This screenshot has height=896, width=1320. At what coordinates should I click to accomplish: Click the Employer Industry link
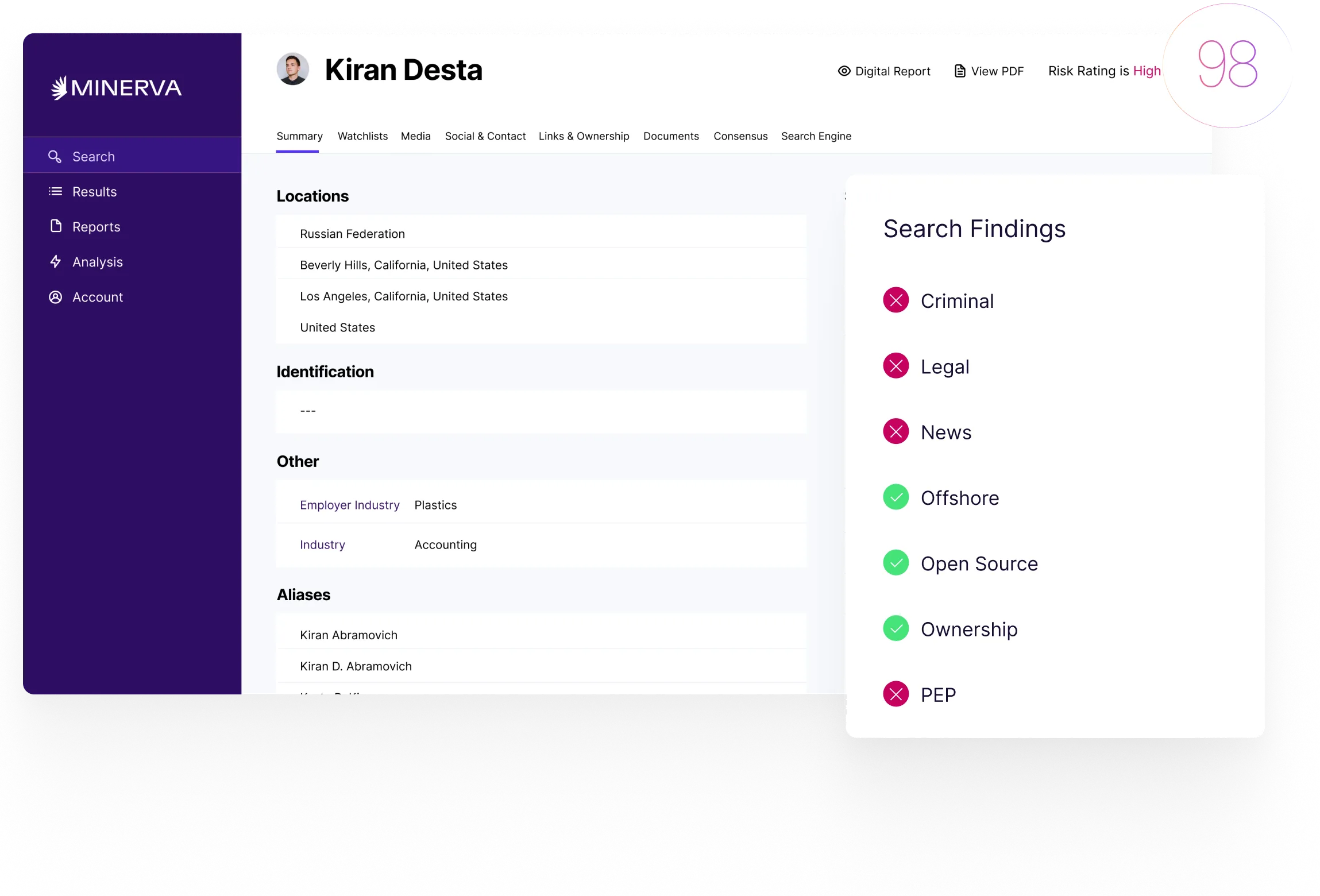point(350,505)
